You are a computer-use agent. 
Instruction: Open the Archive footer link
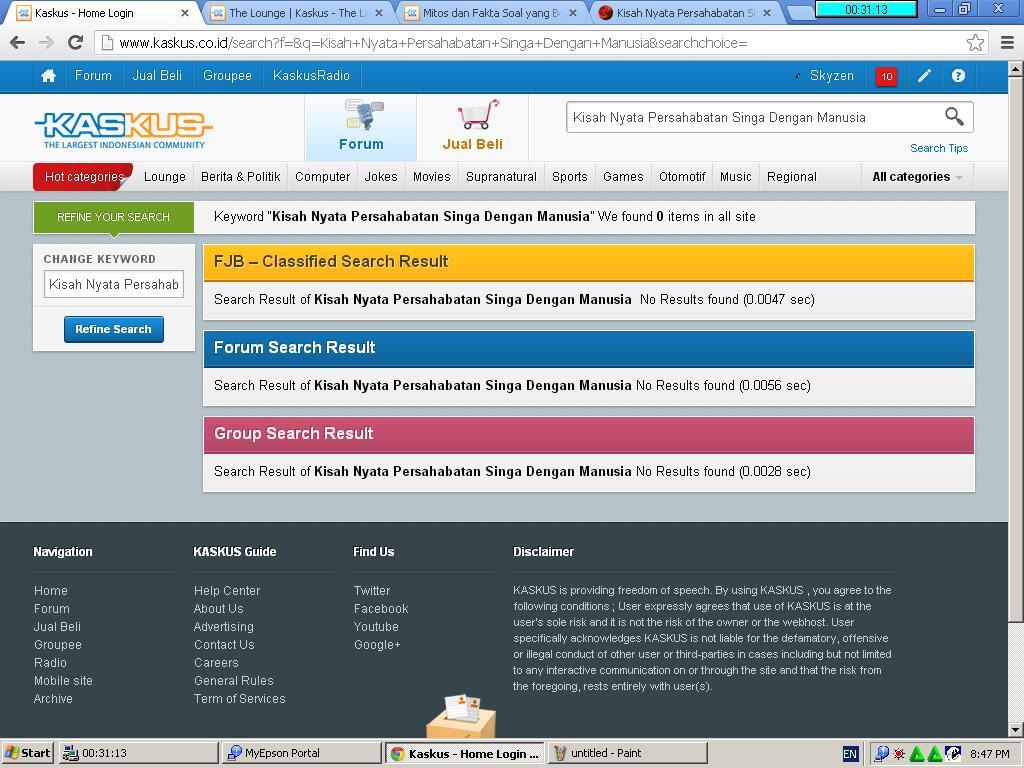pyautogui.click(x=53, y=699)
